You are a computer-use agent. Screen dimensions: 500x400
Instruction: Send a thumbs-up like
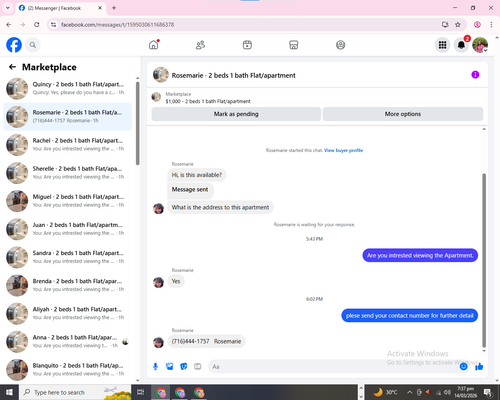click(x=479, y=367)
